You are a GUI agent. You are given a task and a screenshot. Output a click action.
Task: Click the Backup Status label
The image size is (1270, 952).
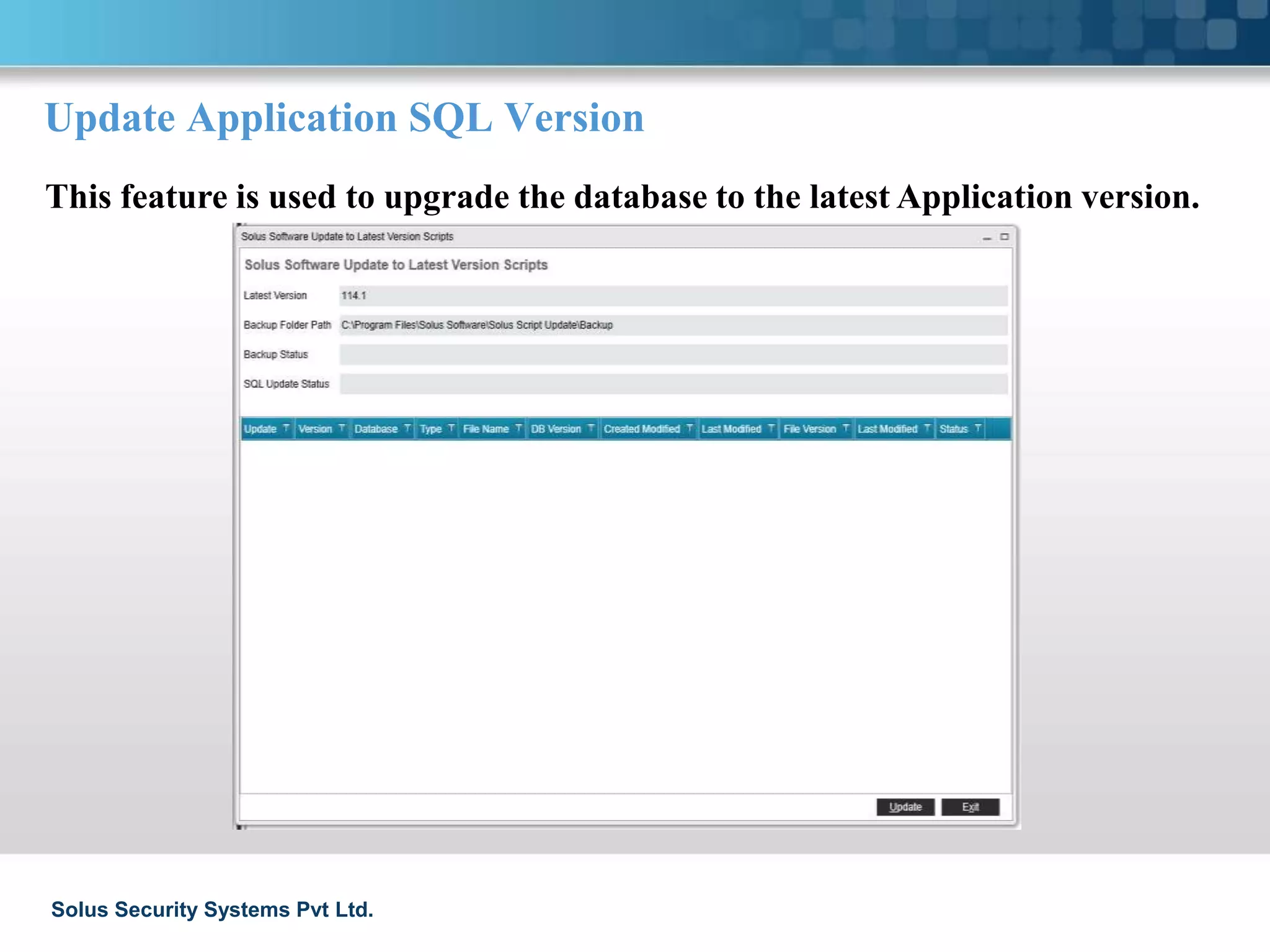(x=275, y=355)
